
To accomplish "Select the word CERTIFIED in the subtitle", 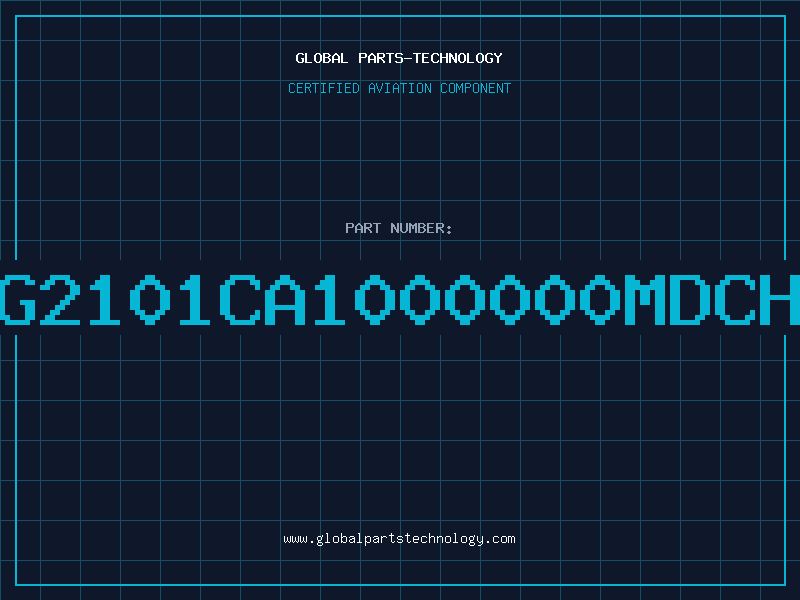I will [x=324, y=88].
